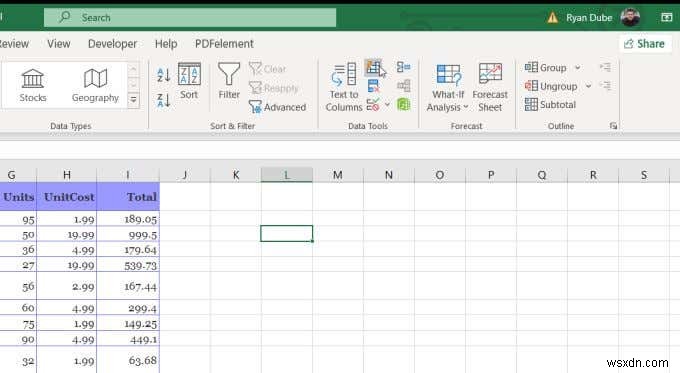Click the Relationships icon
This screenshot has height=373, width=680.
[x=403, y=86]
